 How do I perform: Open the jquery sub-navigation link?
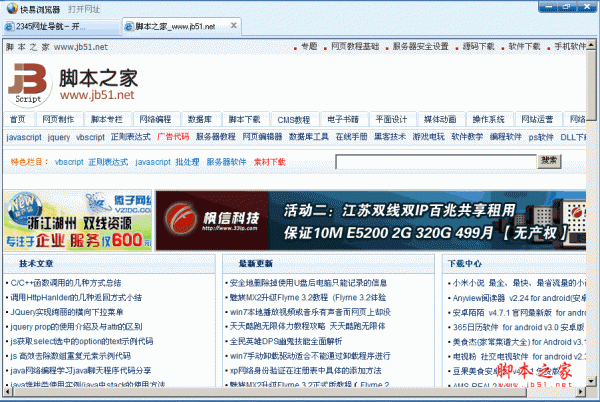(59, 137)
